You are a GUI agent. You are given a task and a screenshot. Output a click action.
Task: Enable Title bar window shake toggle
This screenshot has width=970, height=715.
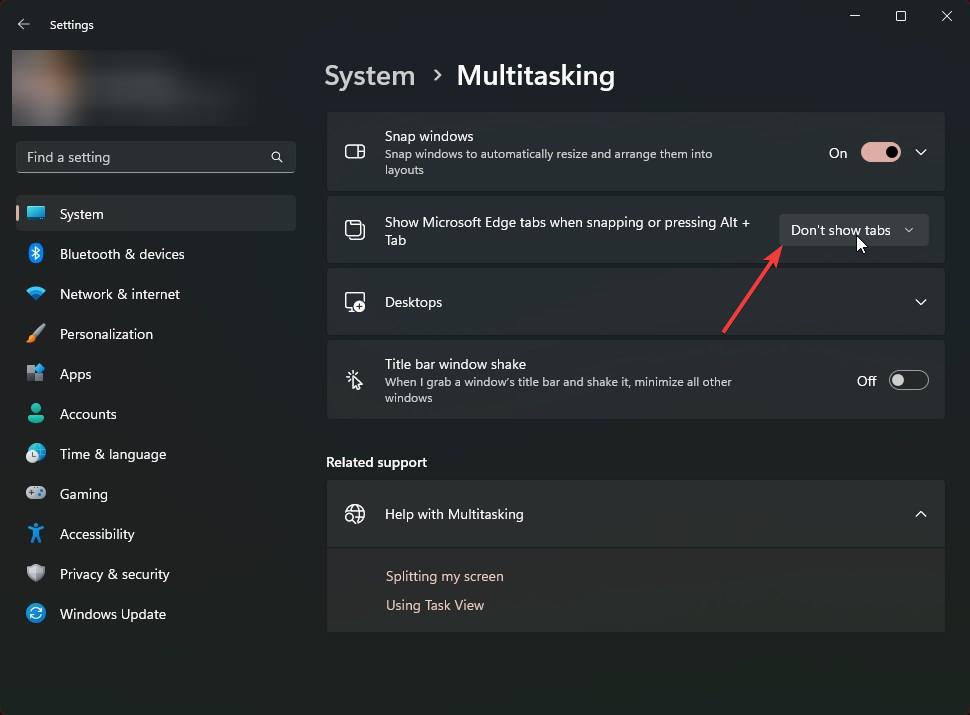pyautogui.click(x=909, y=380)
